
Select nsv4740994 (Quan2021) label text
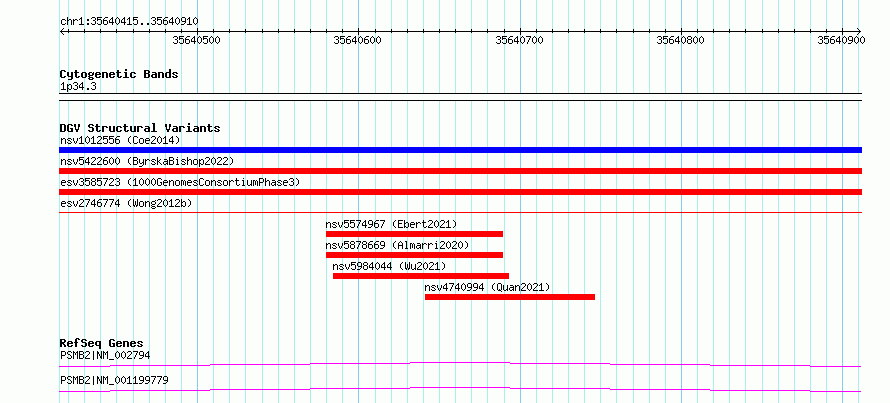488,287
